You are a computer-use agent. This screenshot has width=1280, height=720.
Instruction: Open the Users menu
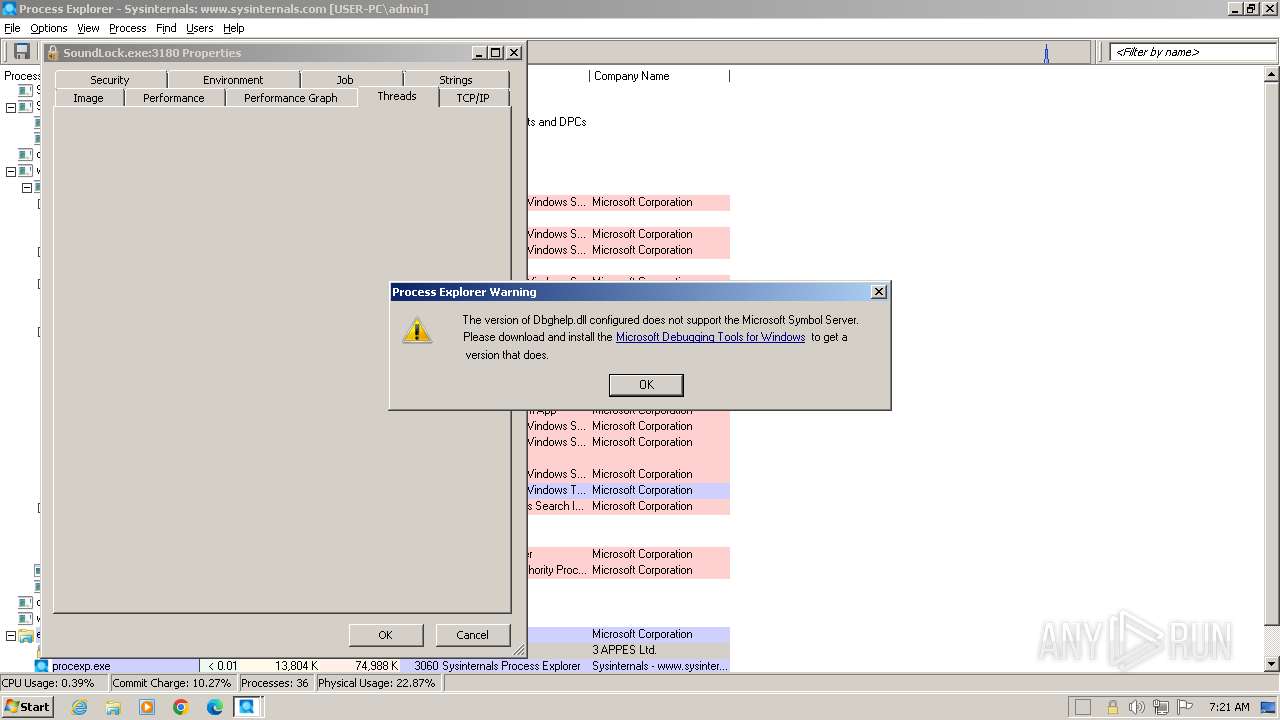point(199,28)
